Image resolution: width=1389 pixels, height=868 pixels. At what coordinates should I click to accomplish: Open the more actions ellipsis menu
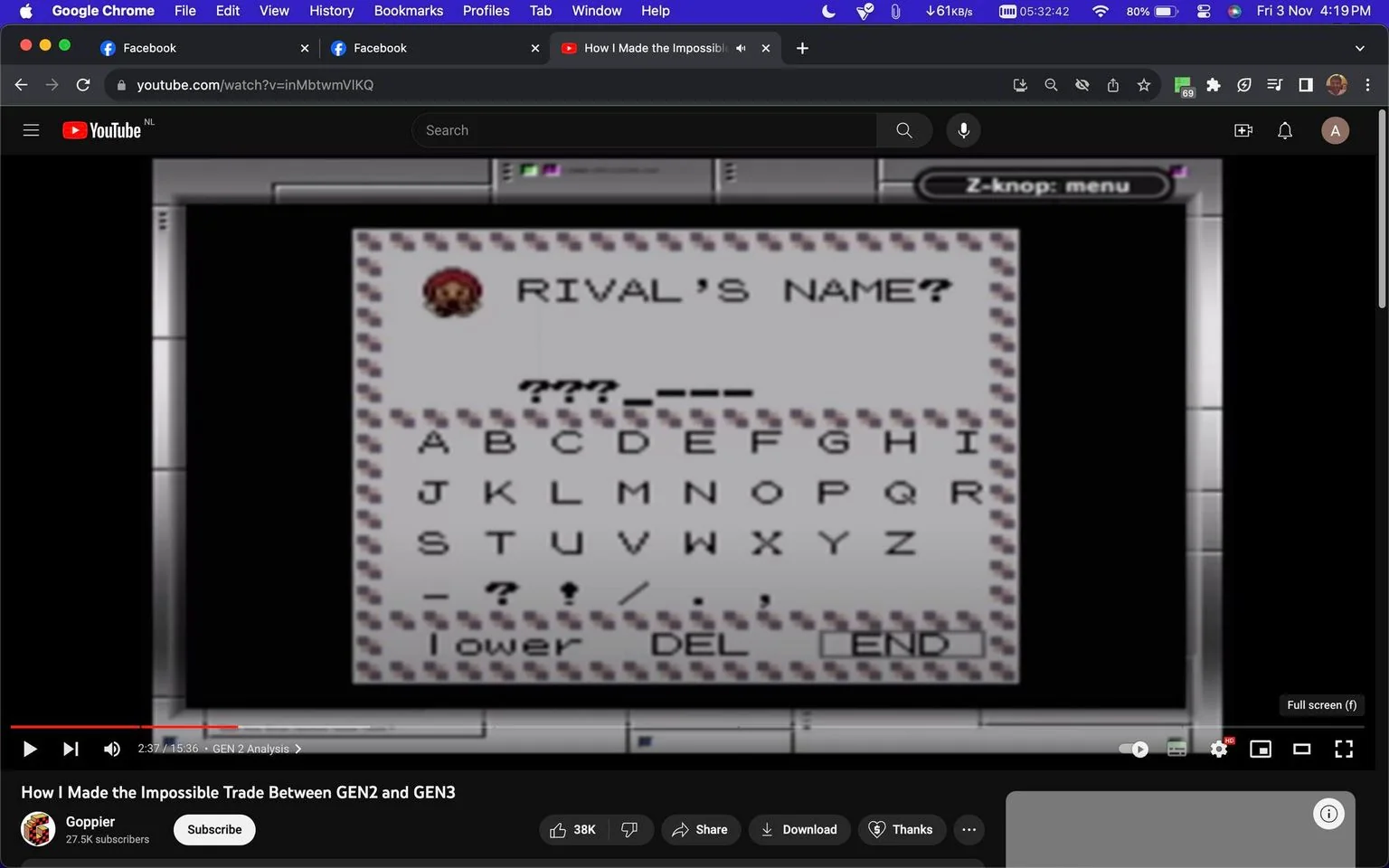click(x=969, y=829)
